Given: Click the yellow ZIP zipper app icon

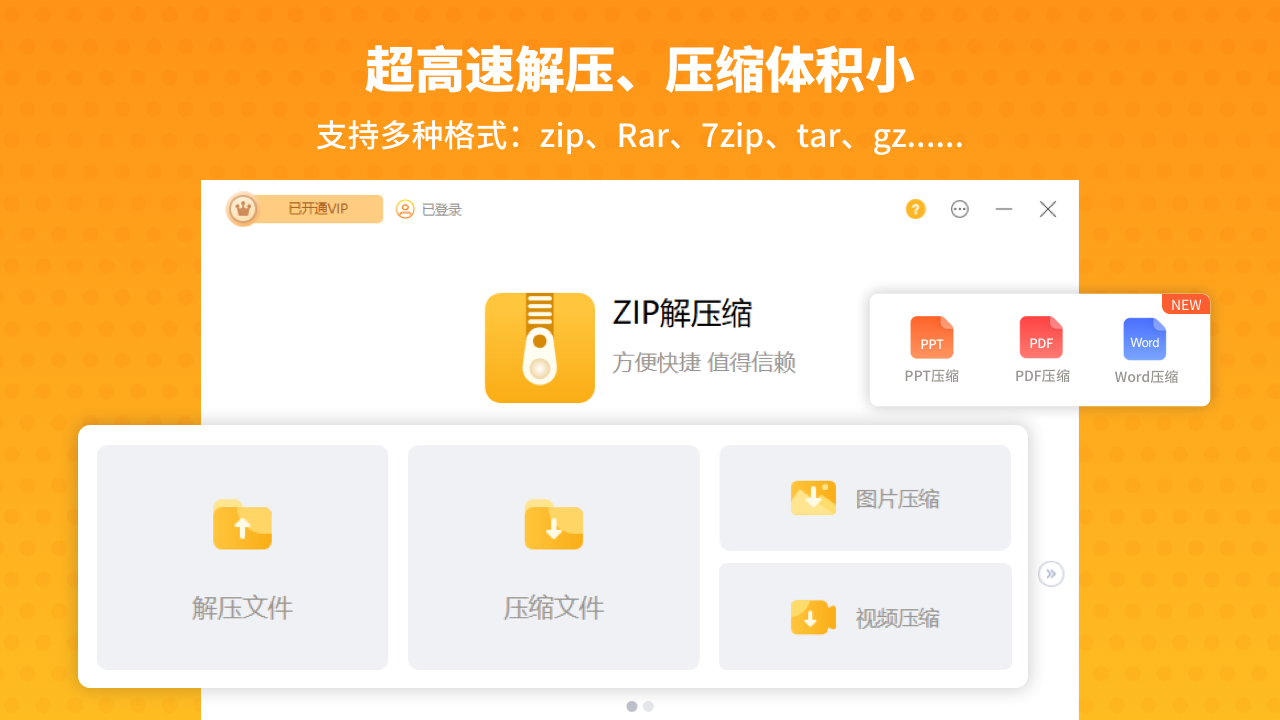Looking at the screenshot, I should pos(540,348).
